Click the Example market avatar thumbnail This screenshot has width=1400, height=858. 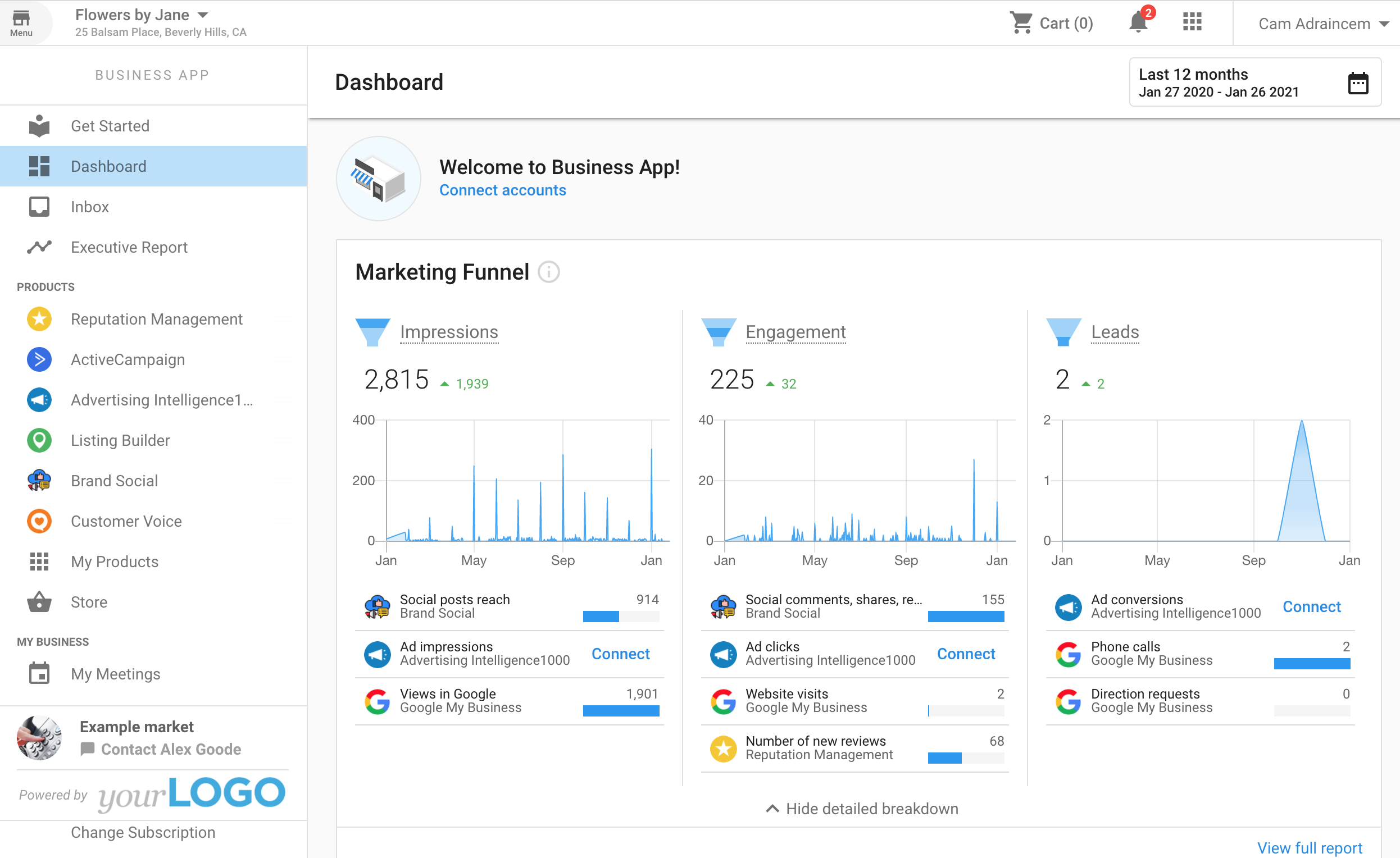point(39,738)
